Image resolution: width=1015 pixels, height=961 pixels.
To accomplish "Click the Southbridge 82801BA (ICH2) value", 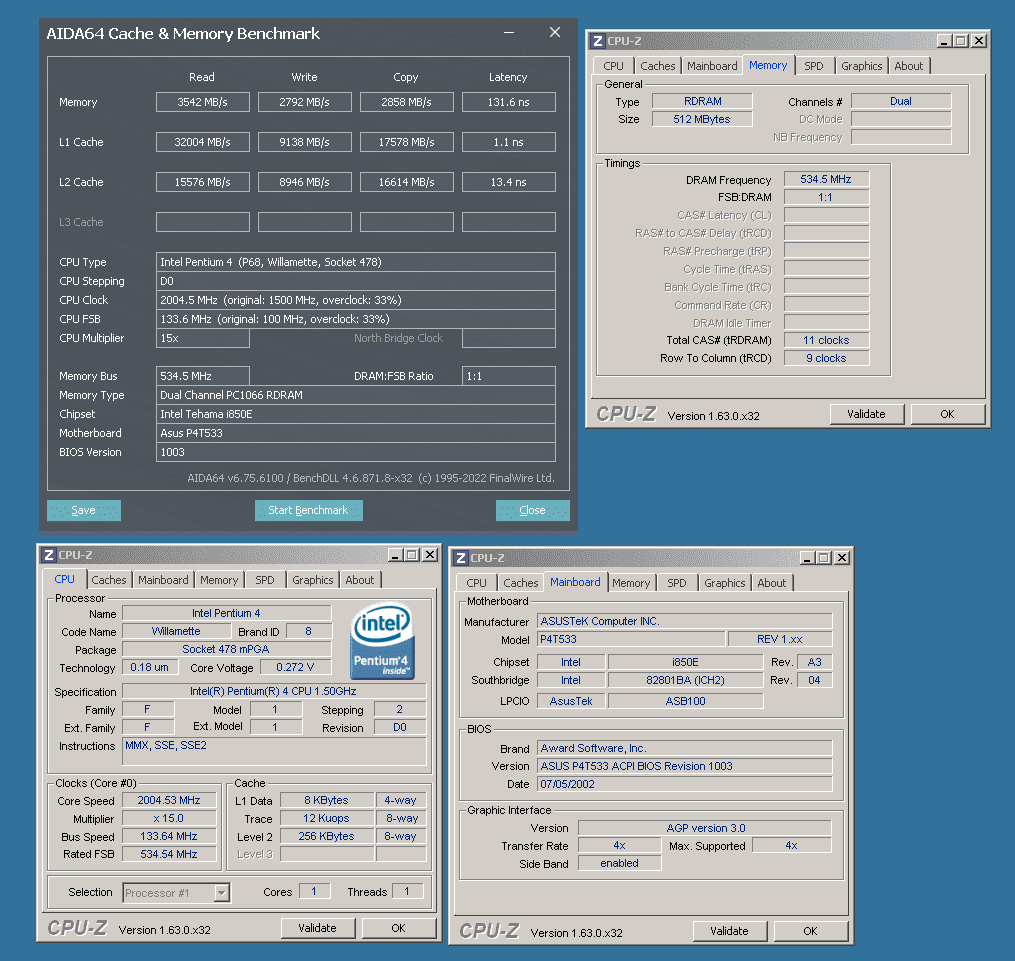I will [x=685, y=680].
